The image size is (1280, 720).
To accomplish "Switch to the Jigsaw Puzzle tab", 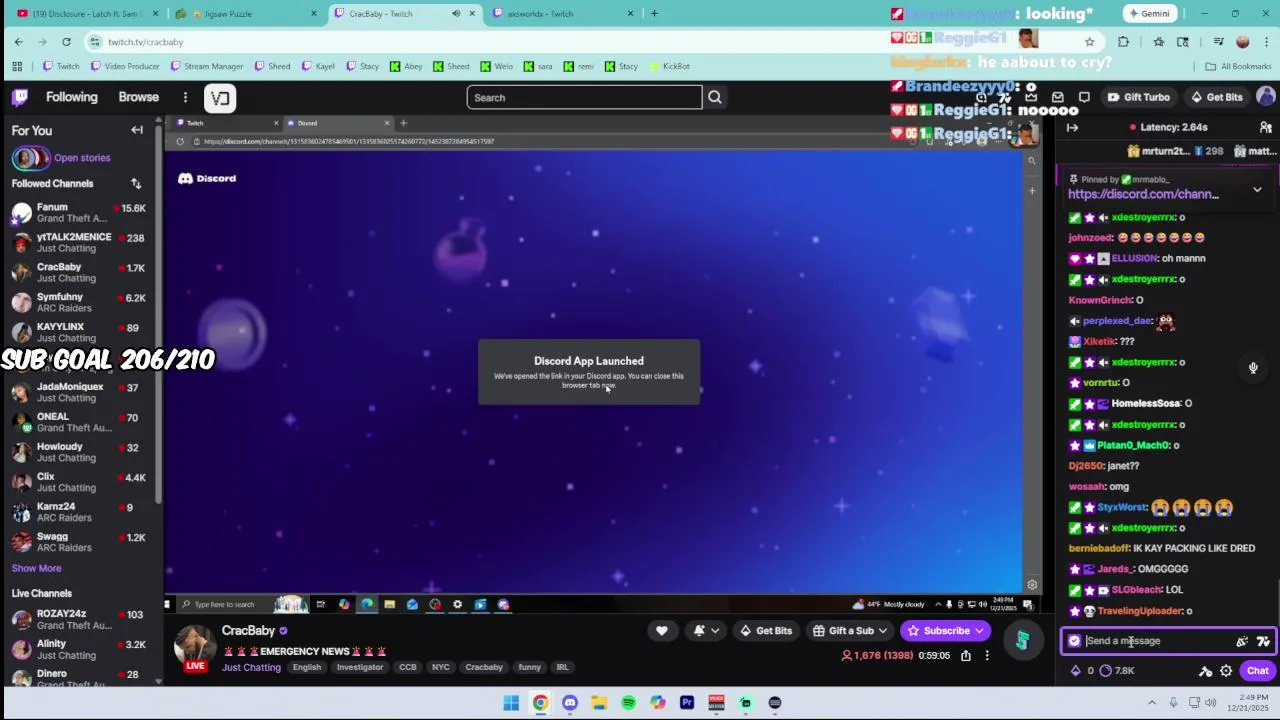I will pyautogui.click(x=244, y=13).
